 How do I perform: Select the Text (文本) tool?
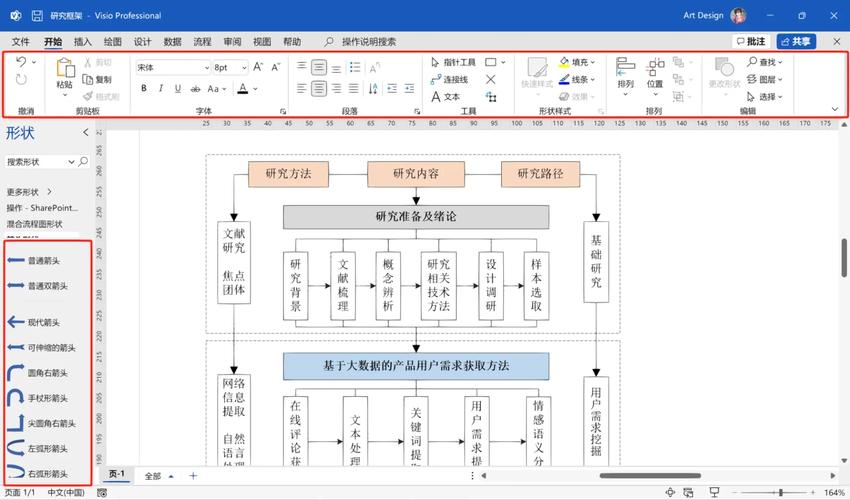point(446,97)
